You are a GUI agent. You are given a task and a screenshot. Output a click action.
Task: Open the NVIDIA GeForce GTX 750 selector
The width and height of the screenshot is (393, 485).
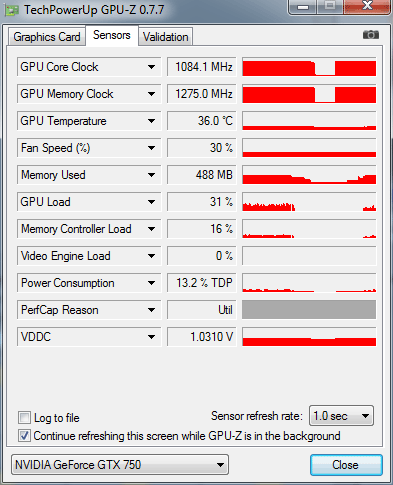pyautogui.click(x=120, y=464)
